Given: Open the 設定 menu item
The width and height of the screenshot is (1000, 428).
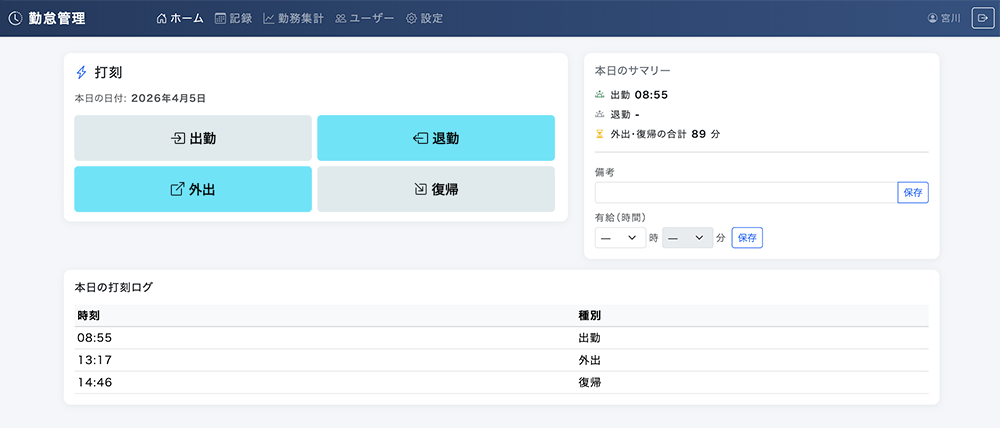Looking at the screenshot, I should click(425, 18).
